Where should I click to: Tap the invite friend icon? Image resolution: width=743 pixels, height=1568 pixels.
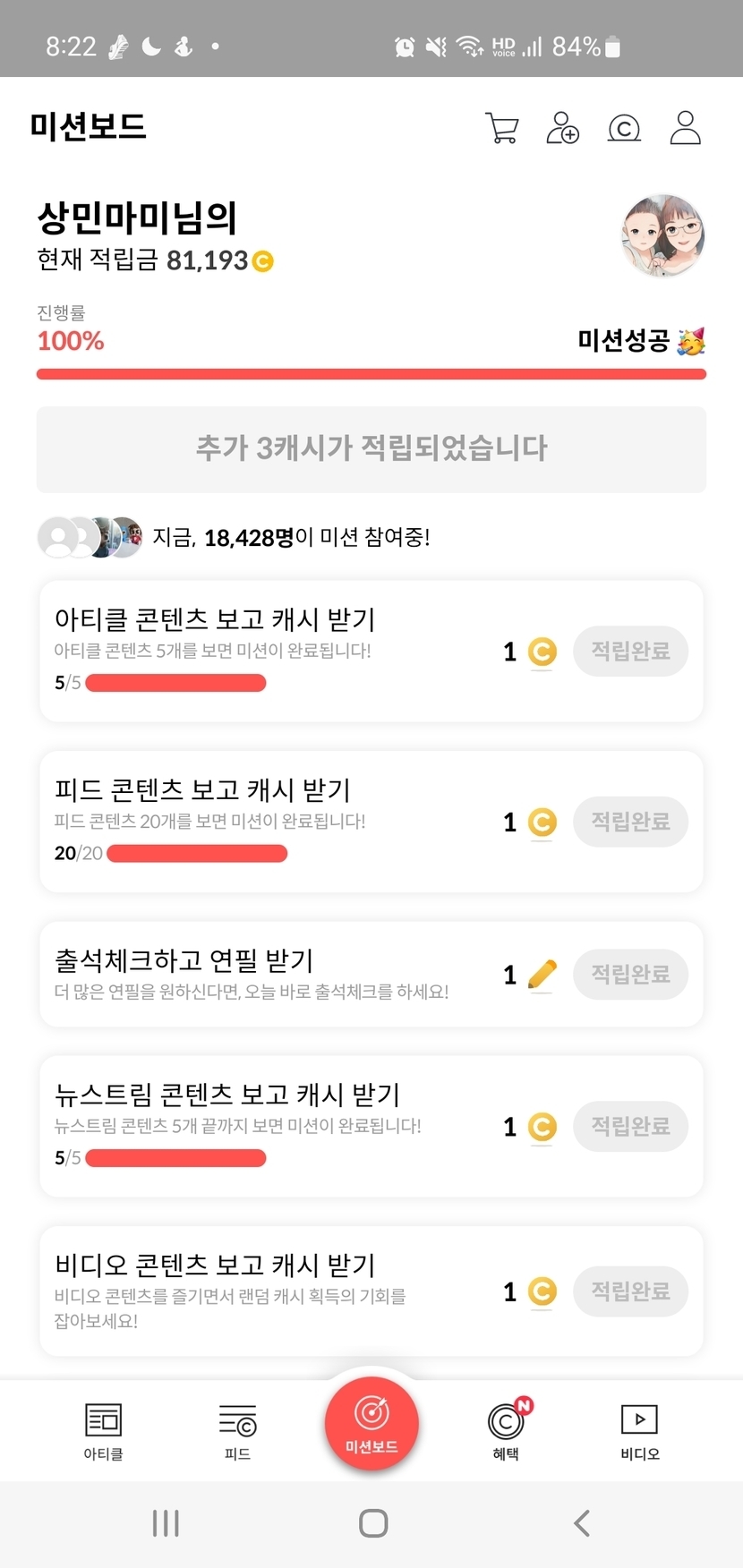[562, 128]
